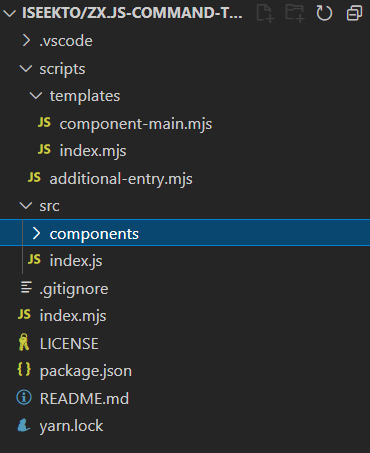Open index.mjs inside the templates folder
This screenshot has height=453, width=370.
tap(93, 151)
